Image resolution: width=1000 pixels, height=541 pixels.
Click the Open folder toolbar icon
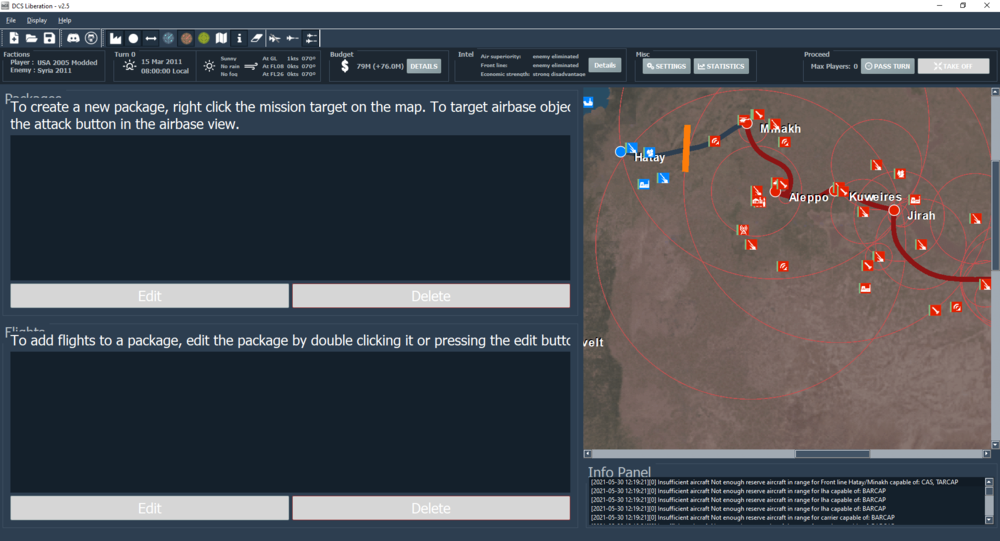click(x=31, y=38)
